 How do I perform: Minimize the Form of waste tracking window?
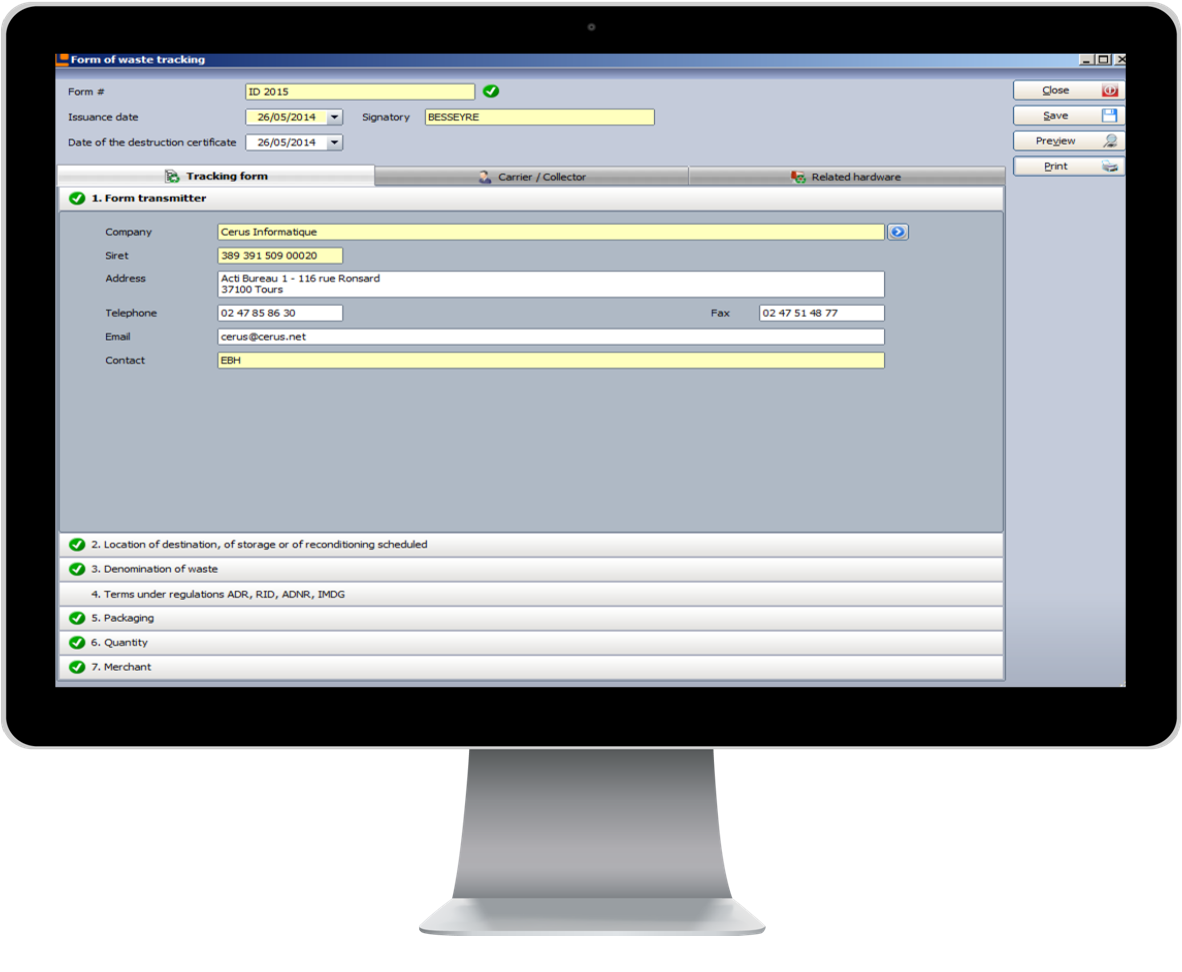pos(1086,60)
